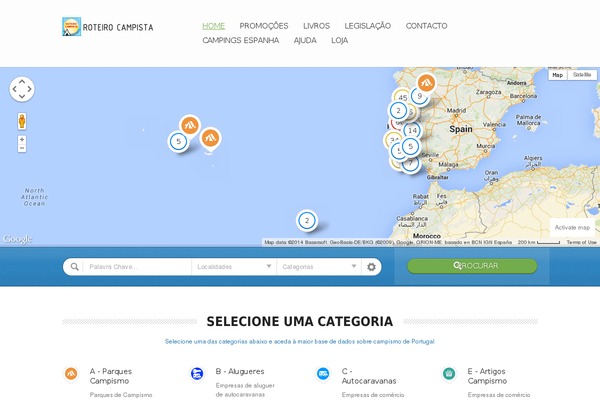The width and height of the screenshot is (600, 400).
Task: Click the orange tent marker in northern Spain
Action: coord(426,83)
